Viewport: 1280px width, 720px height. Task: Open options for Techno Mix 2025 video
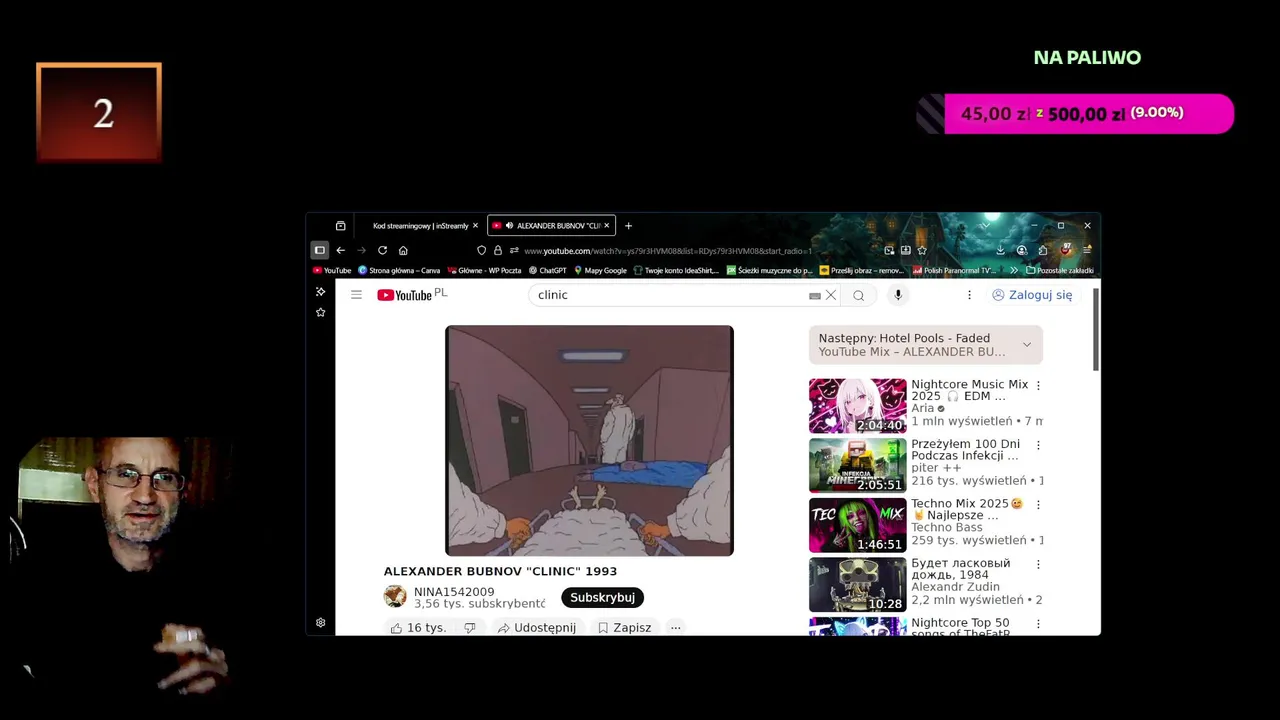coord(1038,505)
